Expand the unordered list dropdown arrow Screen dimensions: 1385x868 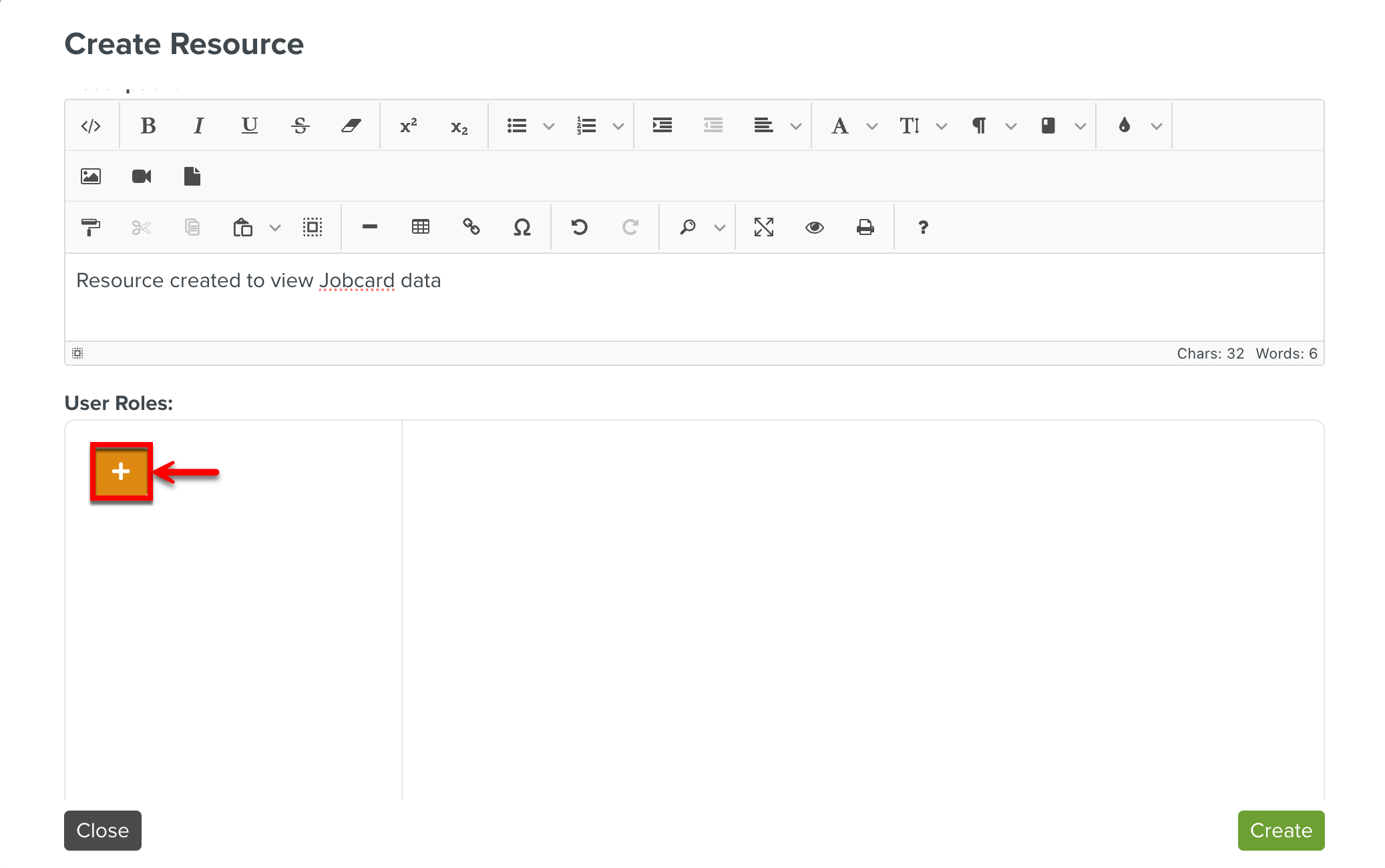[549, 126]
